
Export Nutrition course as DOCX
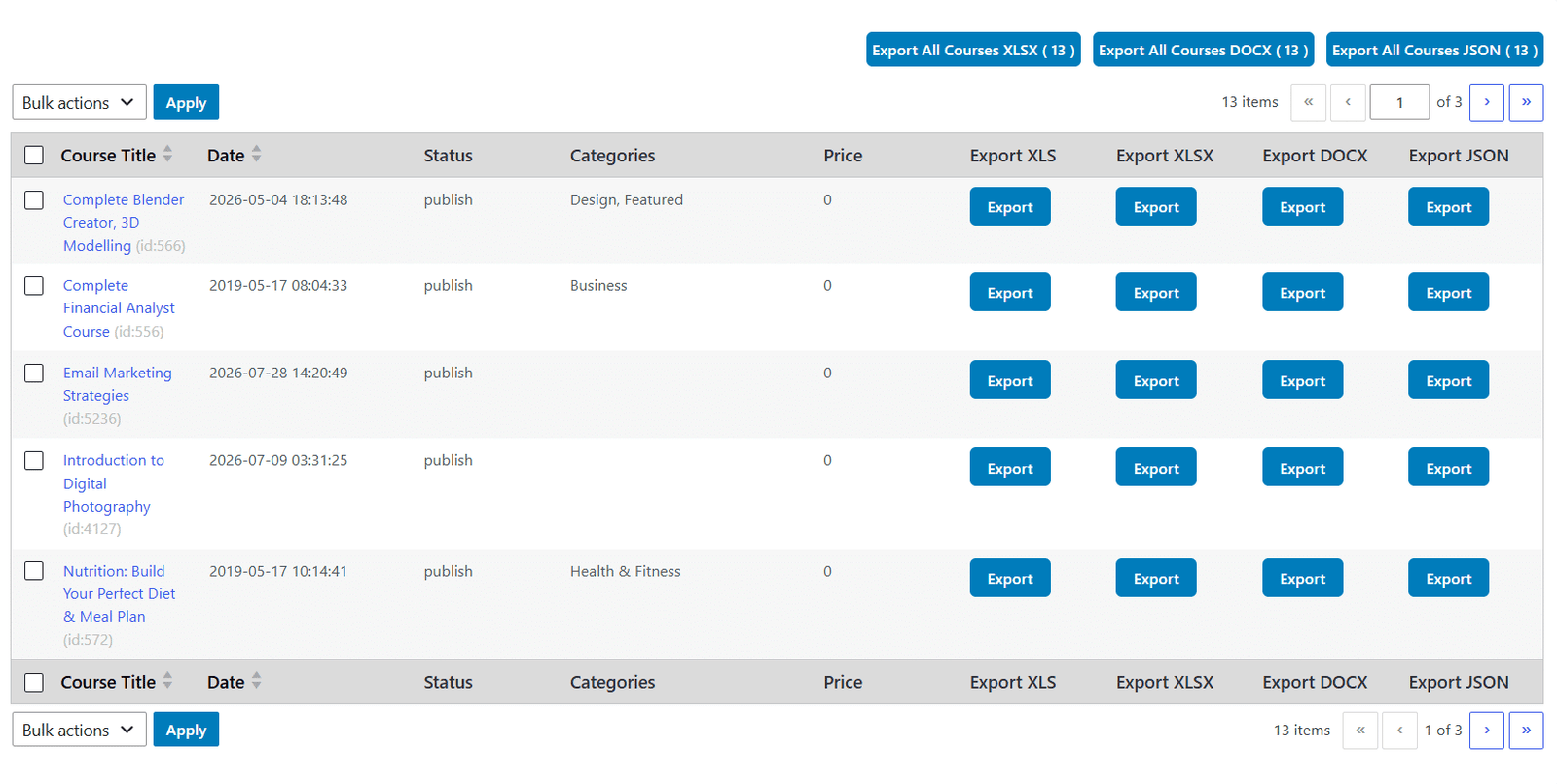(1302, 578)
